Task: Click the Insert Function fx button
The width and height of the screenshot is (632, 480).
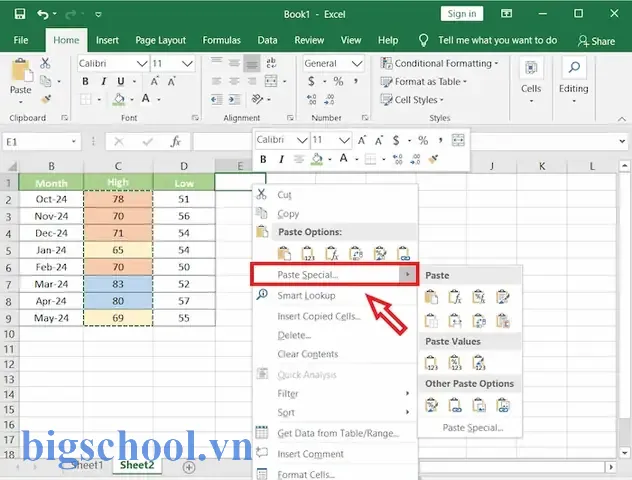Action: click(176, 141)
